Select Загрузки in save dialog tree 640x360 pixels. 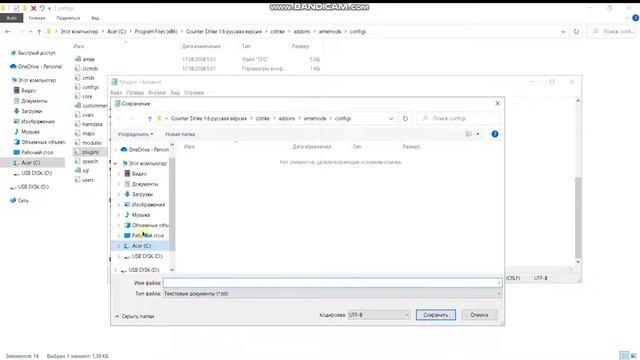pos(139,194)
